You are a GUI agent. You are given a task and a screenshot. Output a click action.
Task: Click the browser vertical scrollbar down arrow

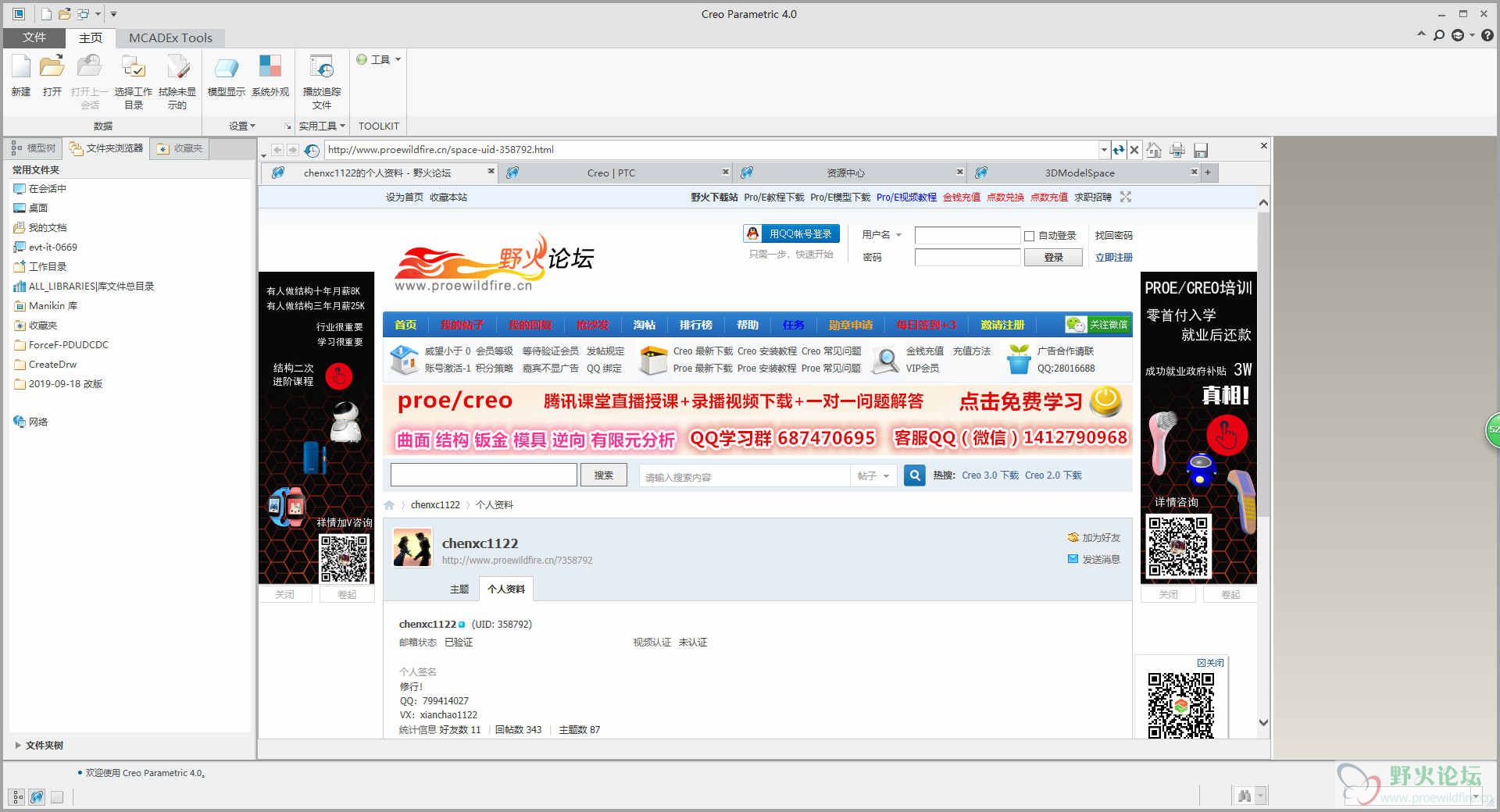tap(1263, 722)
